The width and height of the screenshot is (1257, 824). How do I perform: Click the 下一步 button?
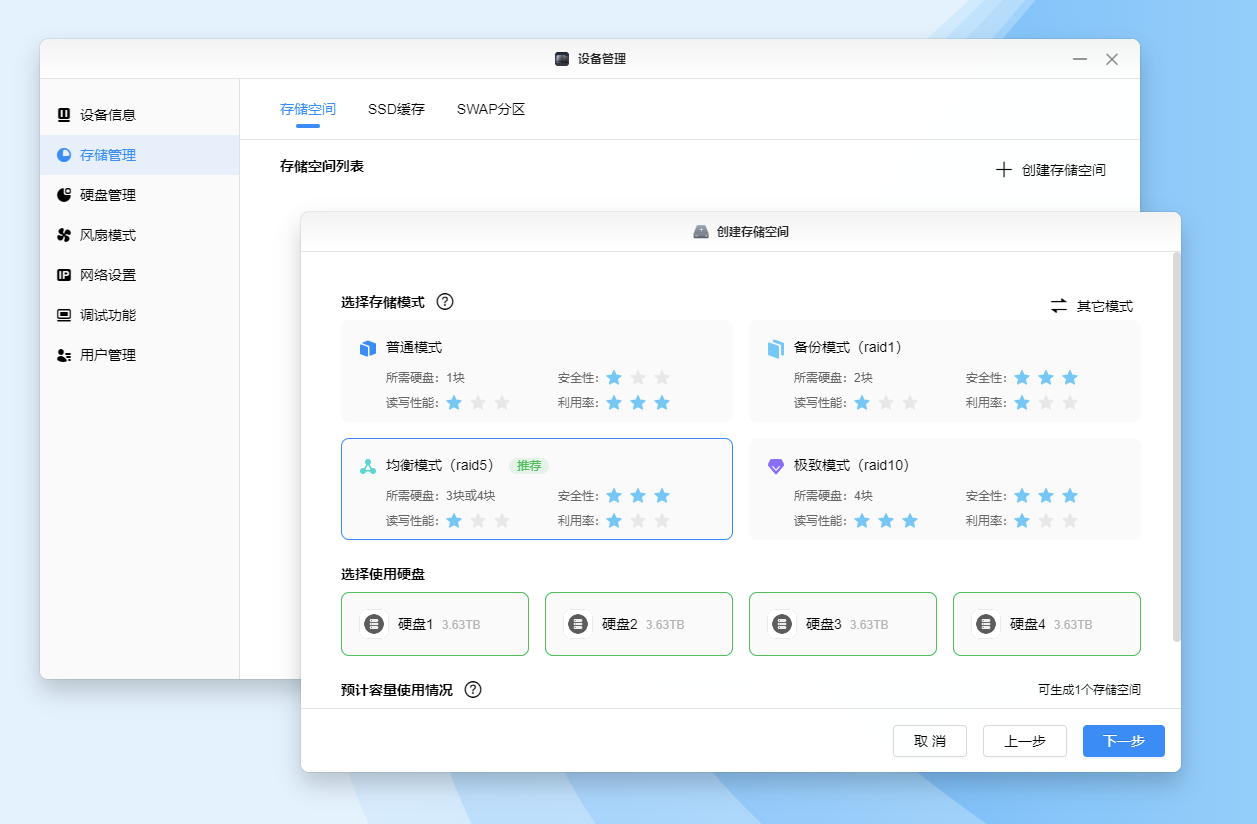[1123, 741]
